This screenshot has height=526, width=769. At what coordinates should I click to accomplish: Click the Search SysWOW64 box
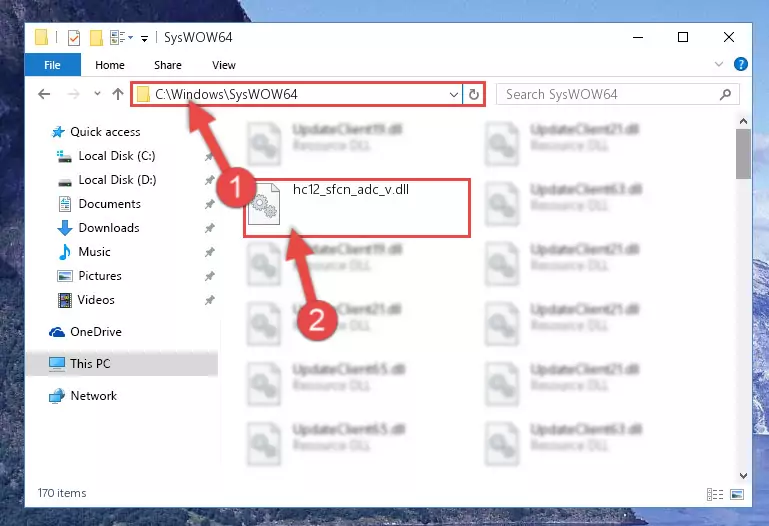coord(617,94)
